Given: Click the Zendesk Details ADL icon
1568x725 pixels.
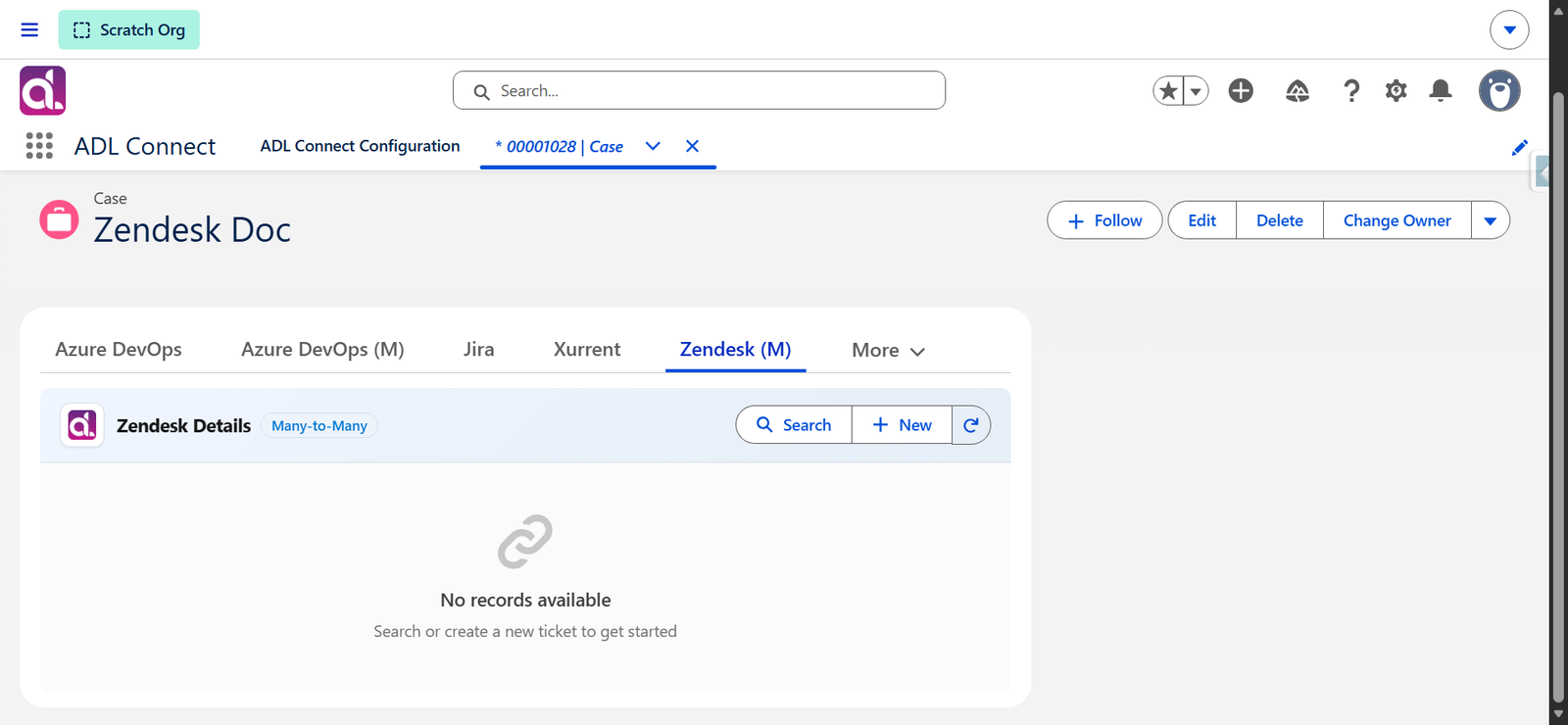Looking at the screenshot, I should tap(82, 425).
